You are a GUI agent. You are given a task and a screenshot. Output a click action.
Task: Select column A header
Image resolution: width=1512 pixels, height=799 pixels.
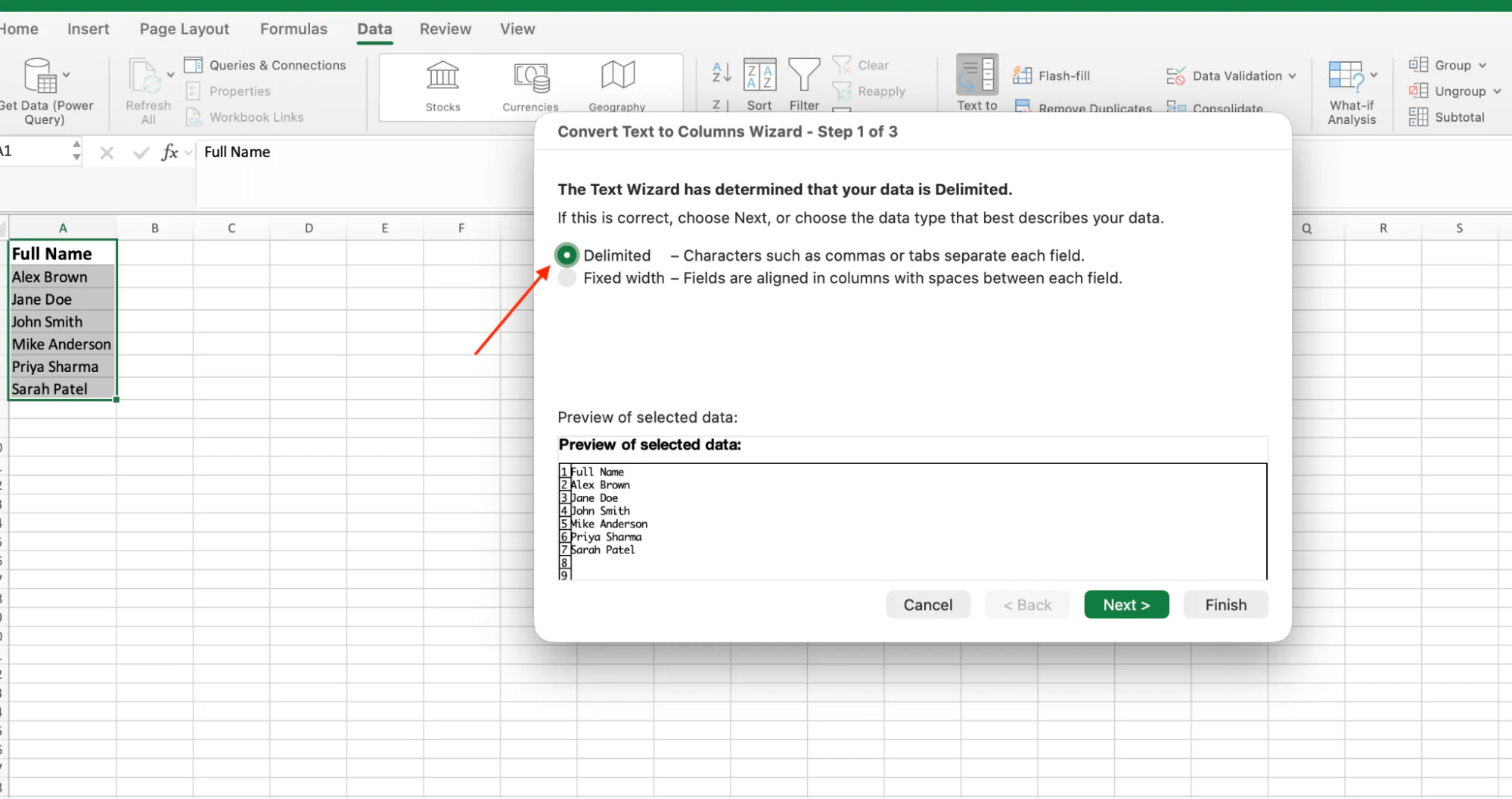(x=63, y=228)
